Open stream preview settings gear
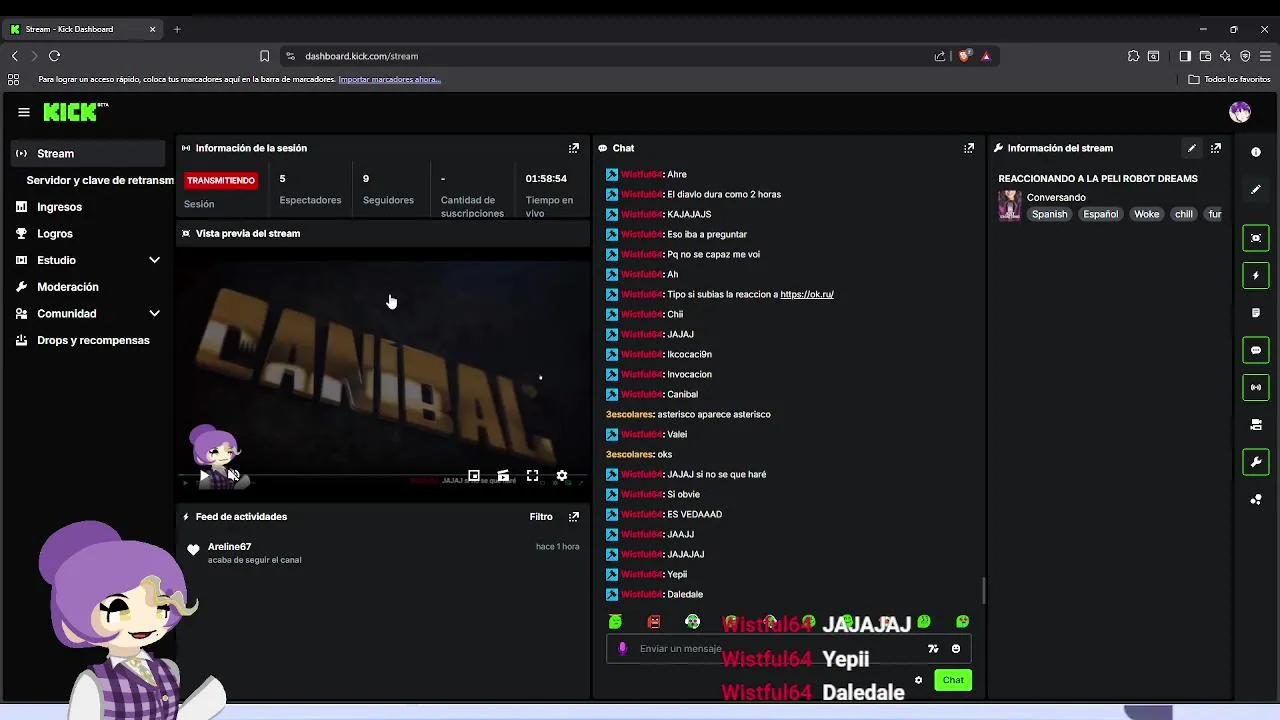Image resolution: width=1280 pixels, height=720 pixels. click(x=562, y=476)
